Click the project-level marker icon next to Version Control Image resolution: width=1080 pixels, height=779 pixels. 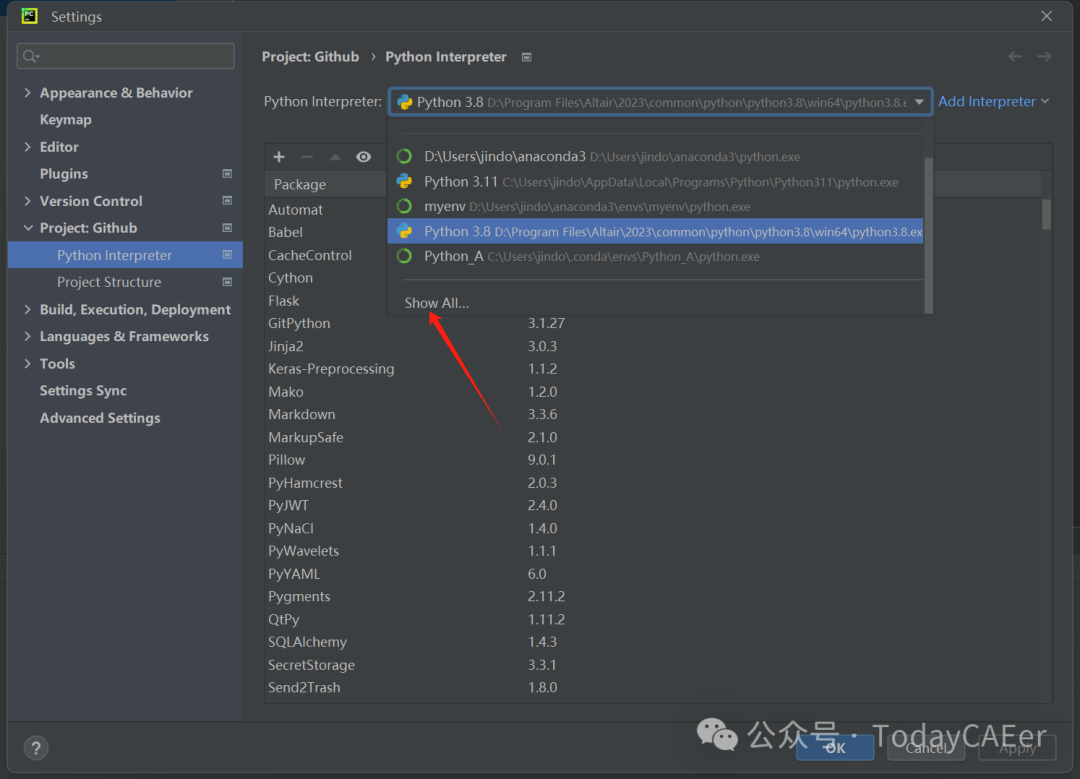coord(227,200)
